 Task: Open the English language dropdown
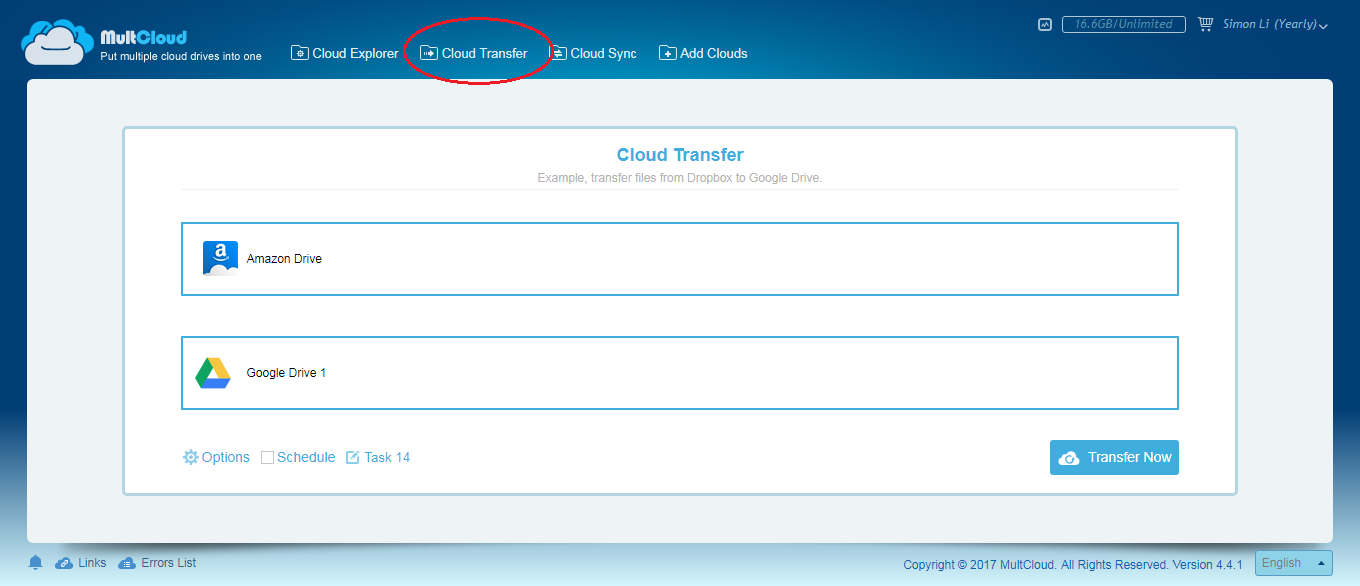(1294, 563)
